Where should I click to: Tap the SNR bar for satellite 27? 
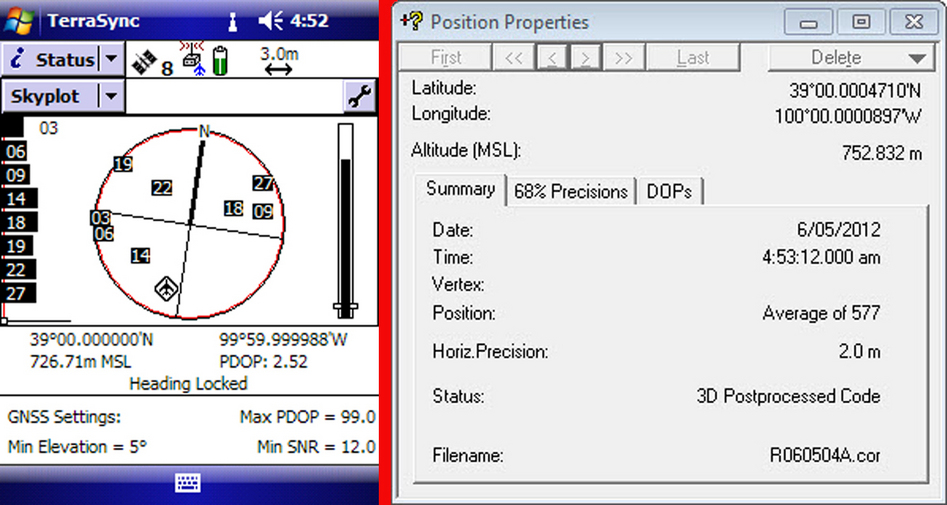click(19, 294)
